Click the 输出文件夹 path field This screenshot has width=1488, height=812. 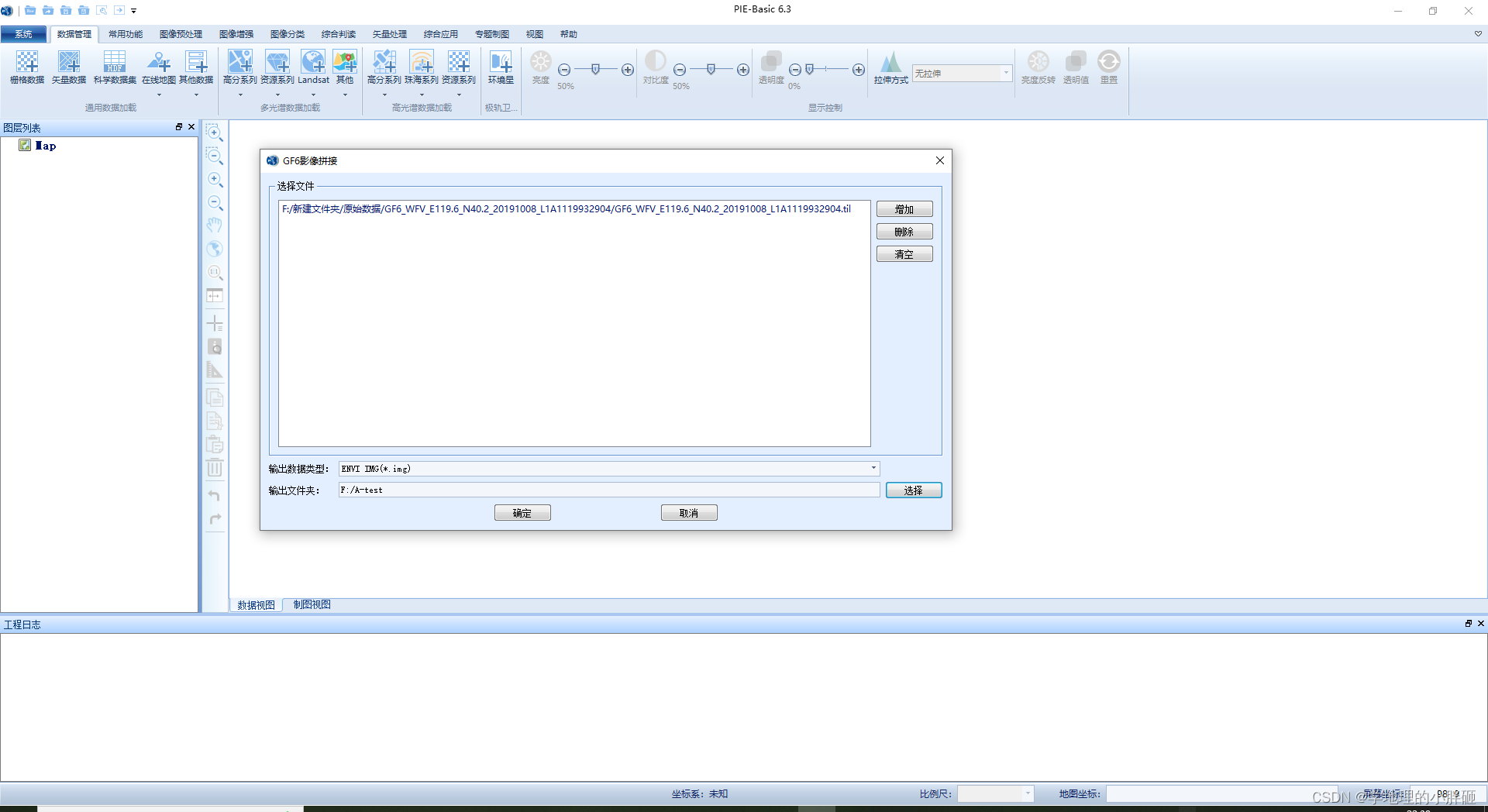click(609, 490)
